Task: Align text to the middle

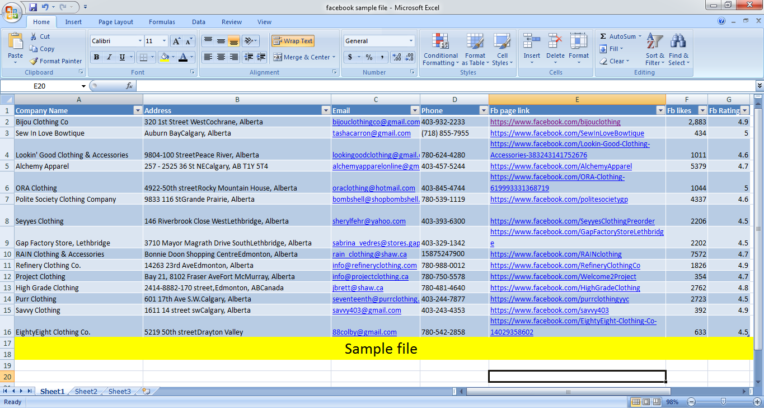Action: coord(221,41)
